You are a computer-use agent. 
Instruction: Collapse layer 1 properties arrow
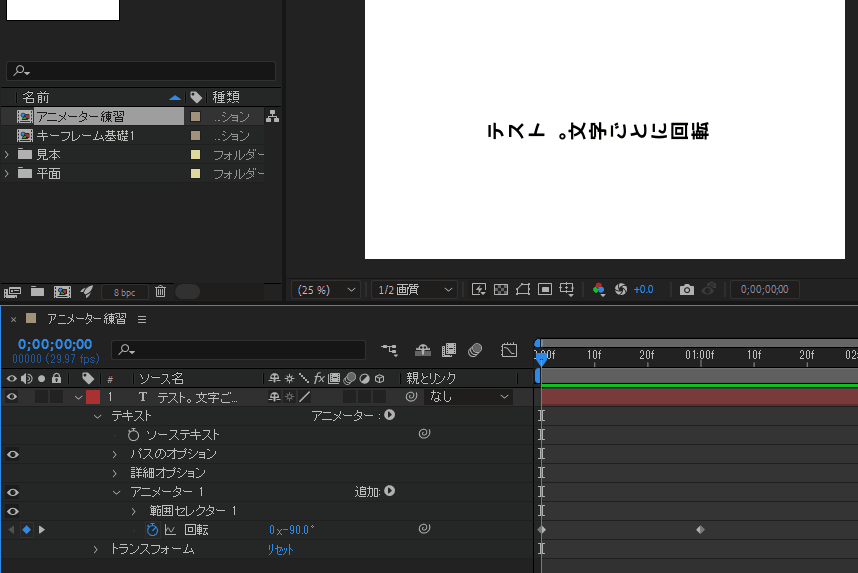(78, 397)
